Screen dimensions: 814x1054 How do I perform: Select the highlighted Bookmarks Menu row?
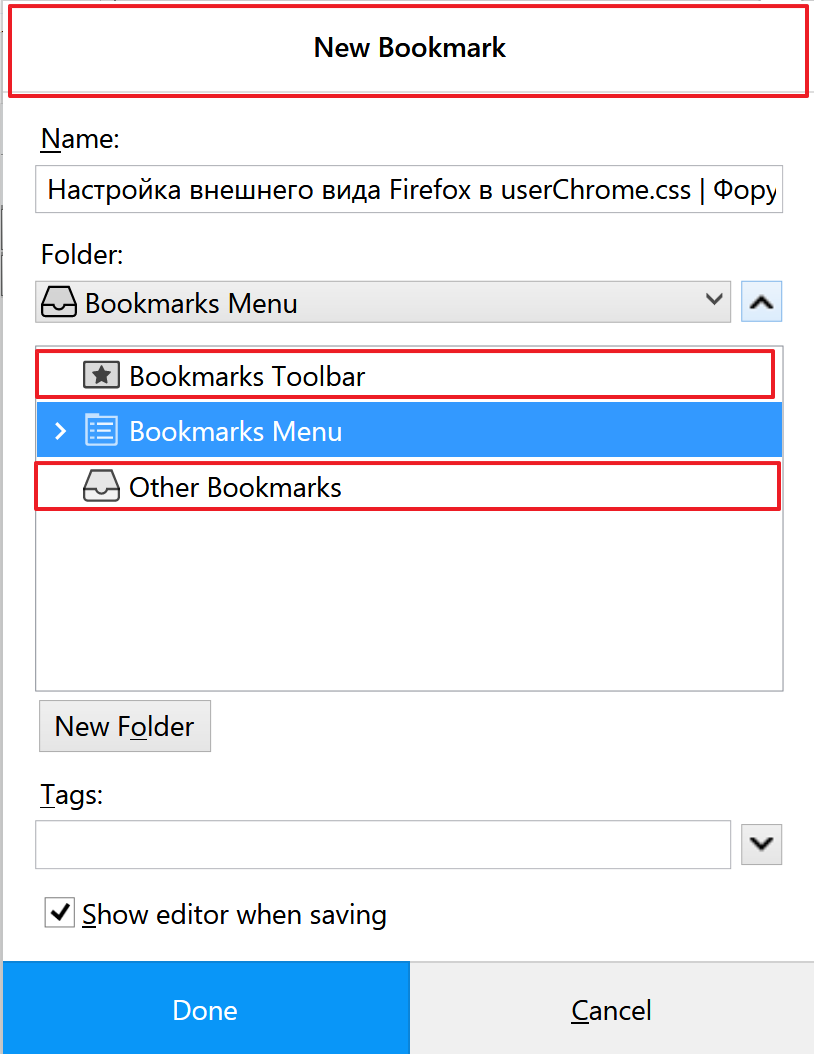coord(409,430)
